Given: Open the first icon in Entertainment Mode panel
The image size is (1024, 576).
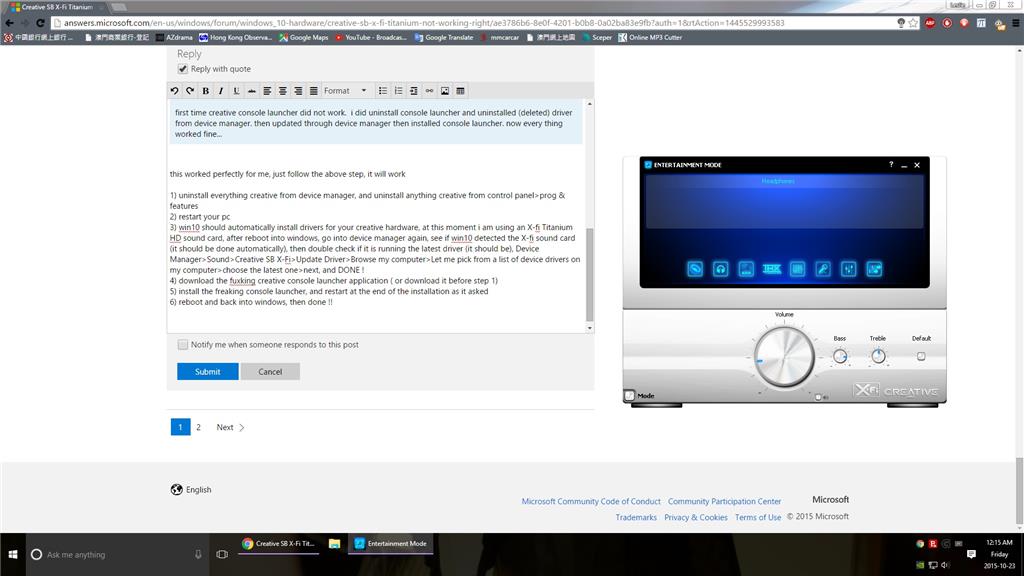Looking at the screenshot, I should coord(695,269).
